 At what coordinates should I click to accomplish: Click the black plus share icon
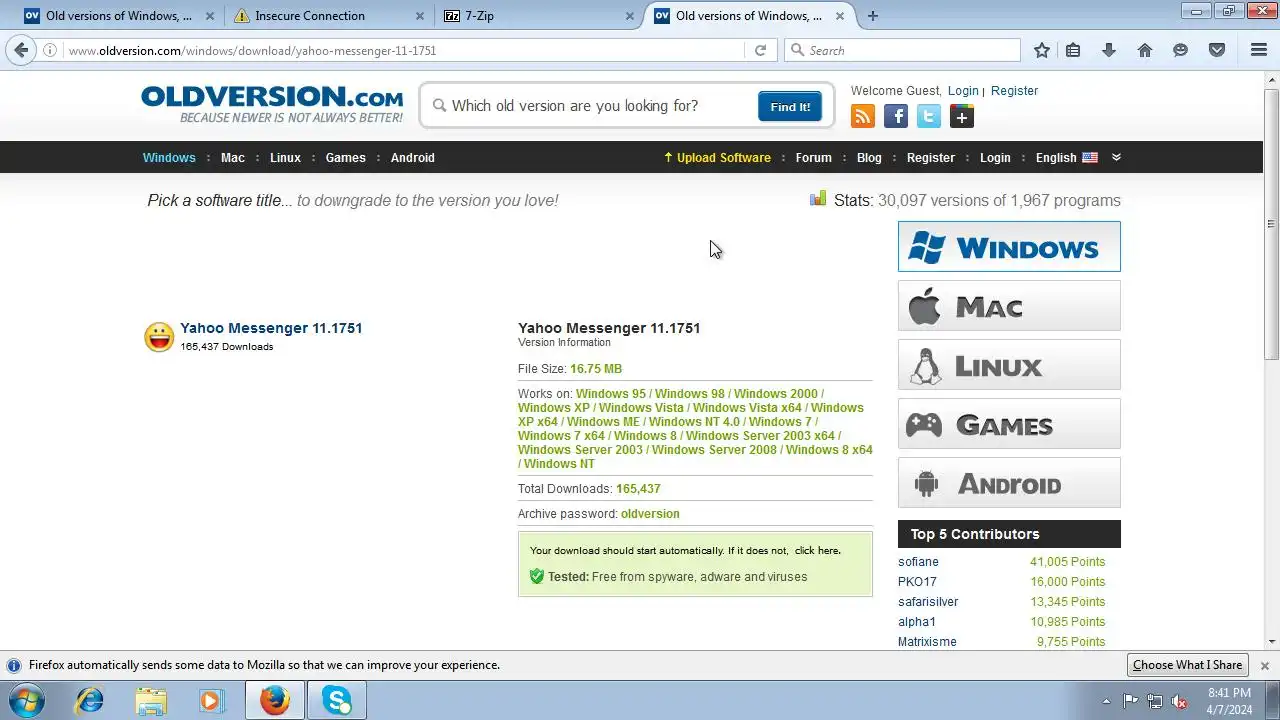click(x=962, y=117)
